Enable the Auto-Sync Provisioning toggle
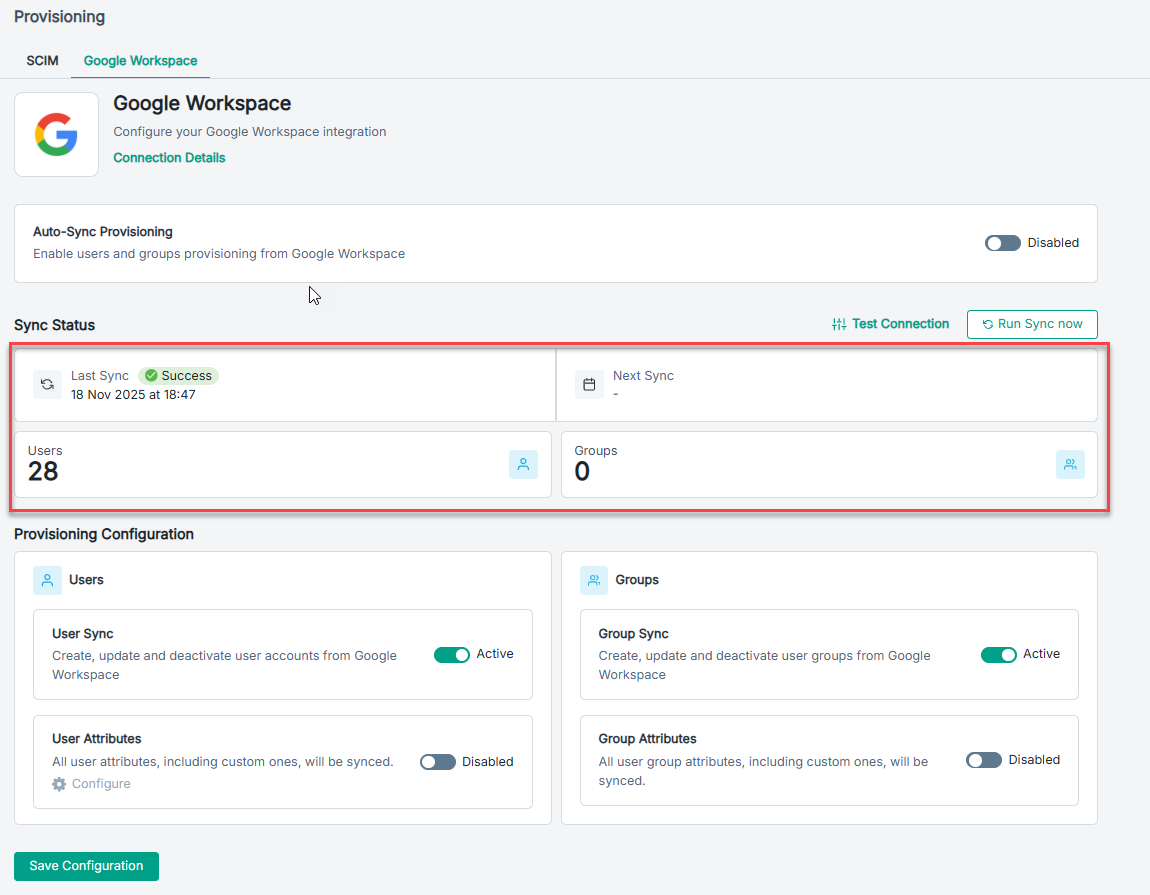 tap(1002, 243)
